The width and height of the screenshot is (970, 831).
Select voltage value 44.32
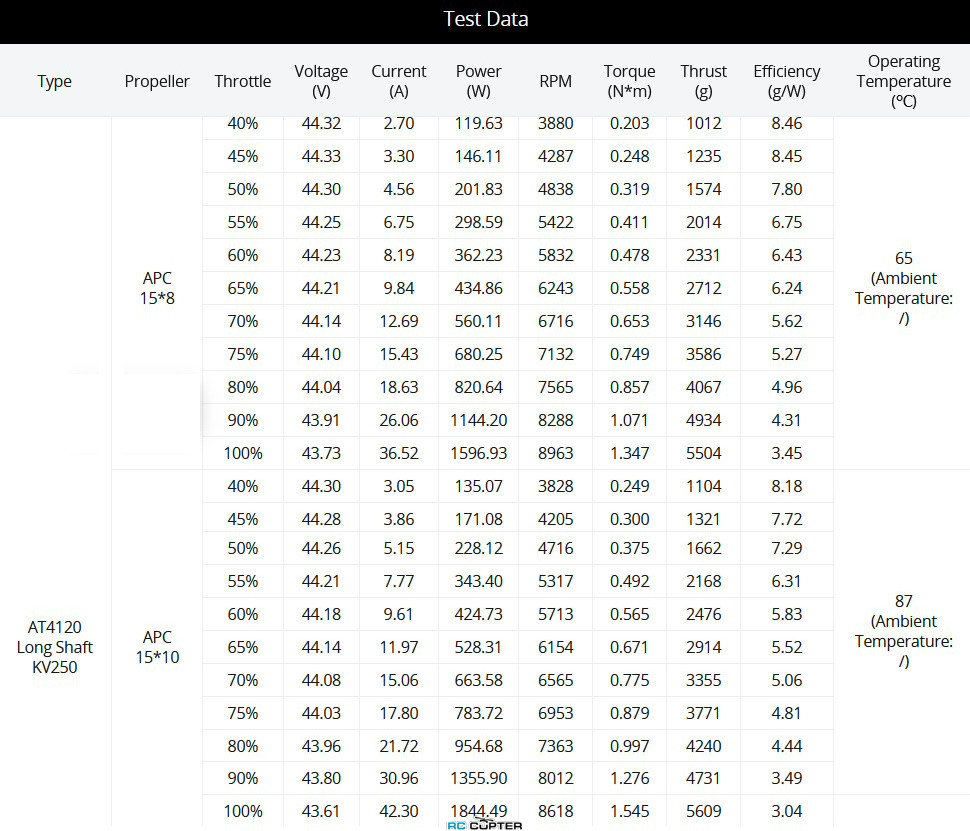click(321, 123)
